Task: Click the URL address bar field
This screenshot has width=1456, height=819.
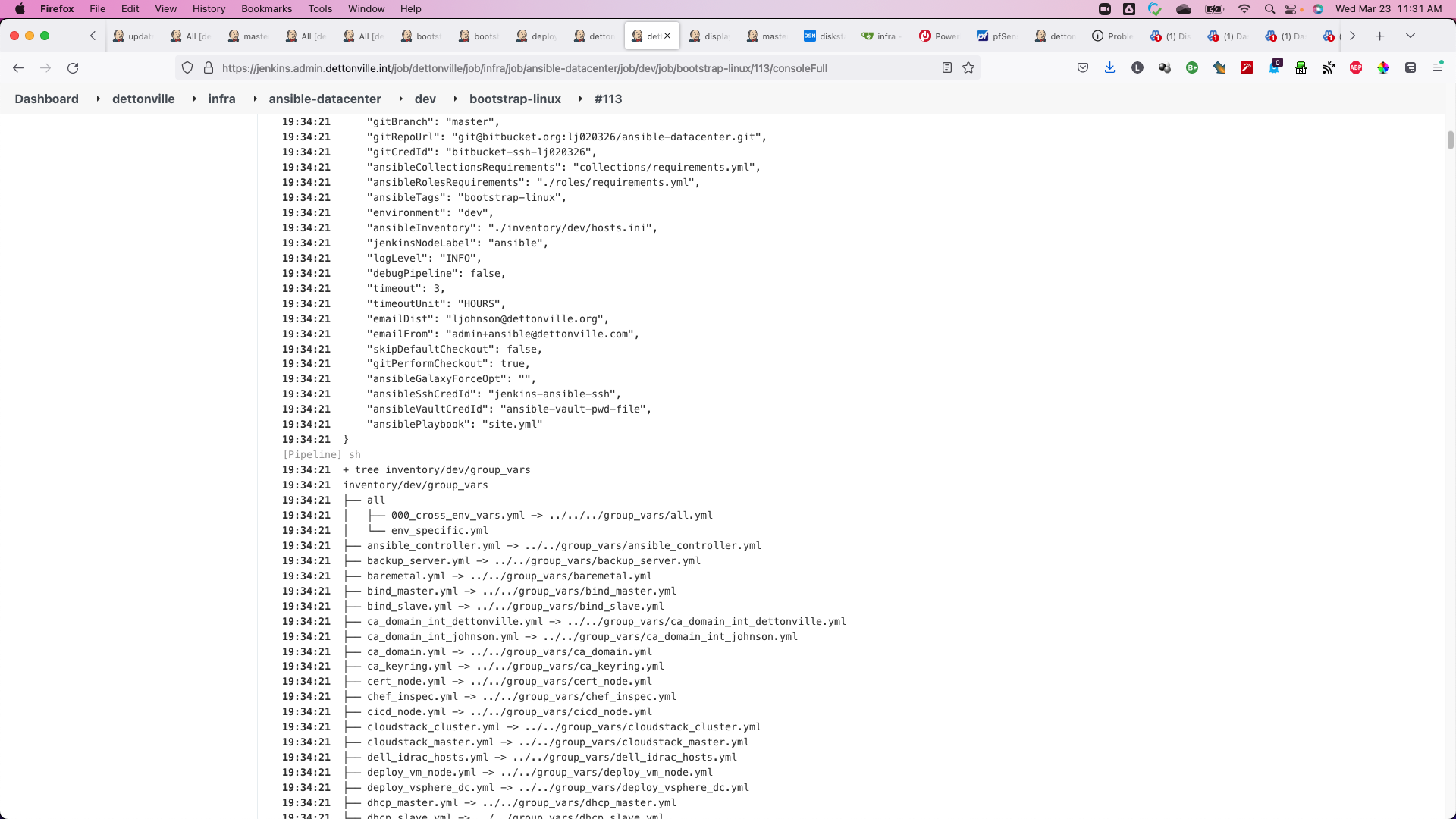Action: click(531, 68)
